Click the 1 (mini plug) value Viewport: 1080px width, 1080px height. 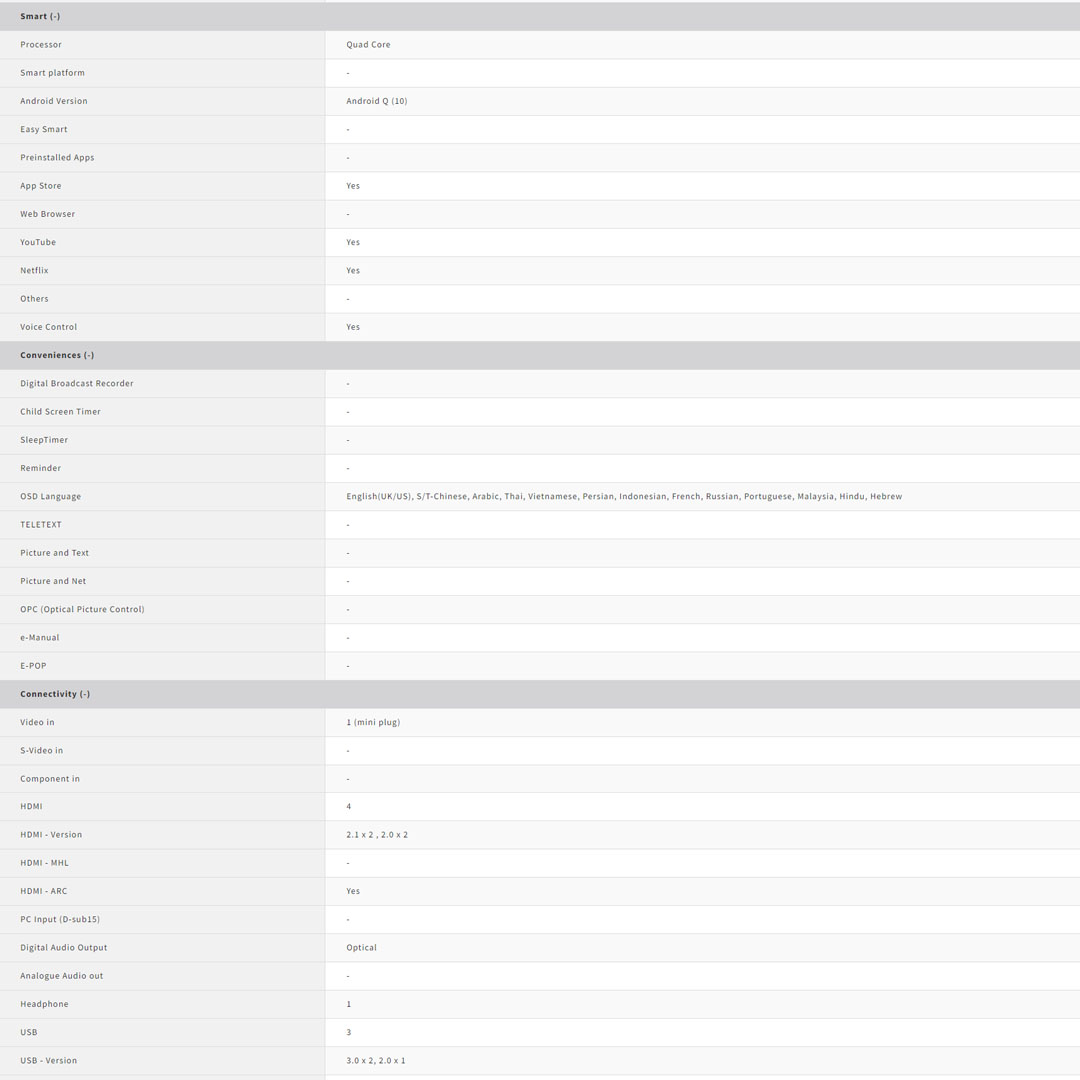click(373, 722)
